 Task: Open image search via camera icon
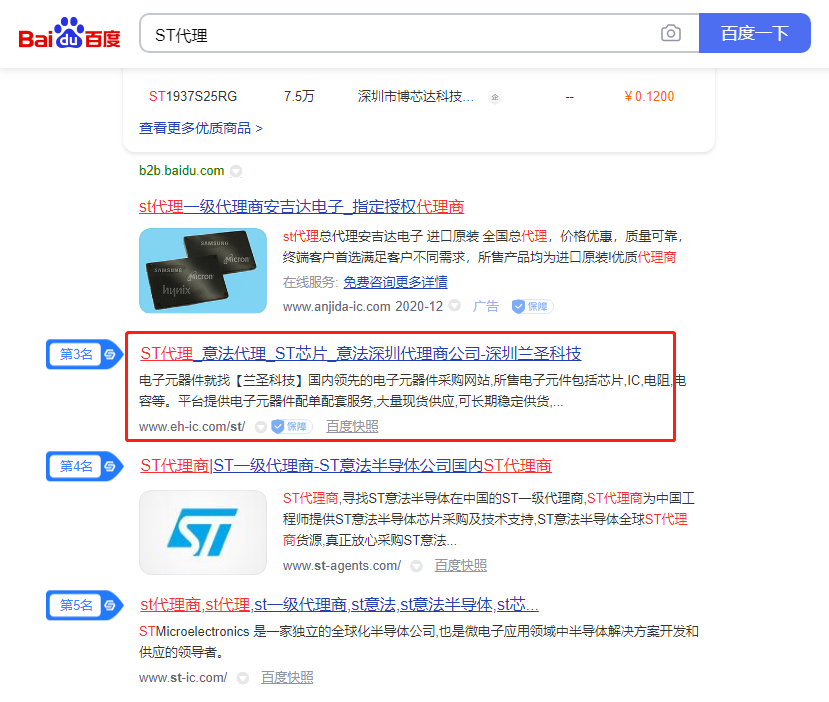(x=670, y=33)
